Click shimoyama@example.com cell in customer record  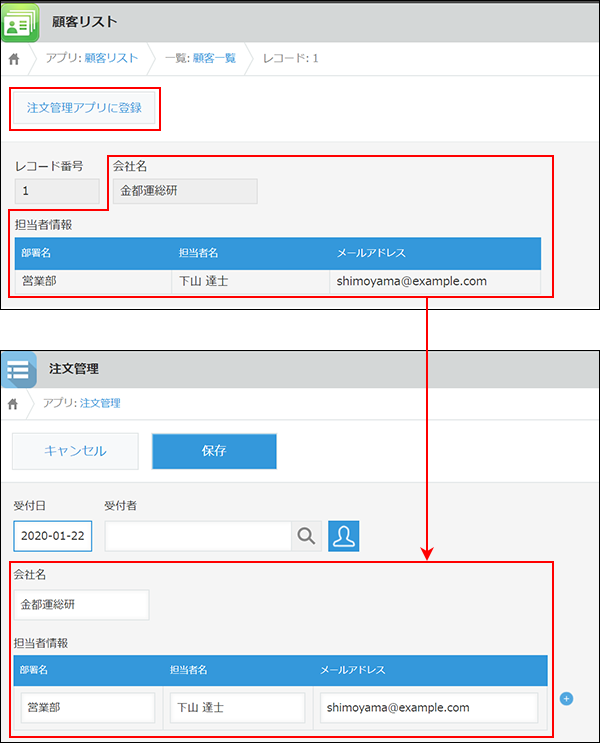coord(435,281)
